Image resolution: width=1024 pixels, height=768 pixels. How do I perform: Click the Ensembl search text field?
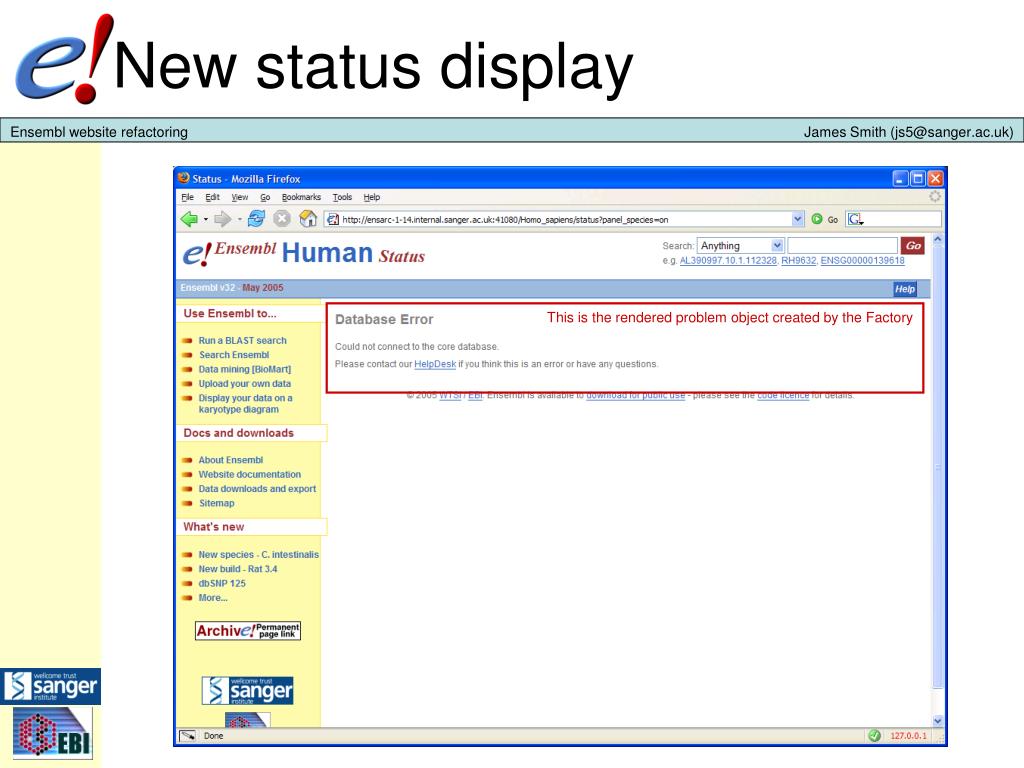(842, 246)
